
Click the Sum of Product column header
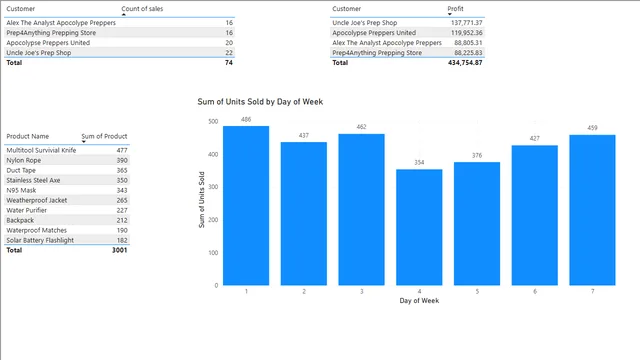pyautogui.click(x=104, y=136)
